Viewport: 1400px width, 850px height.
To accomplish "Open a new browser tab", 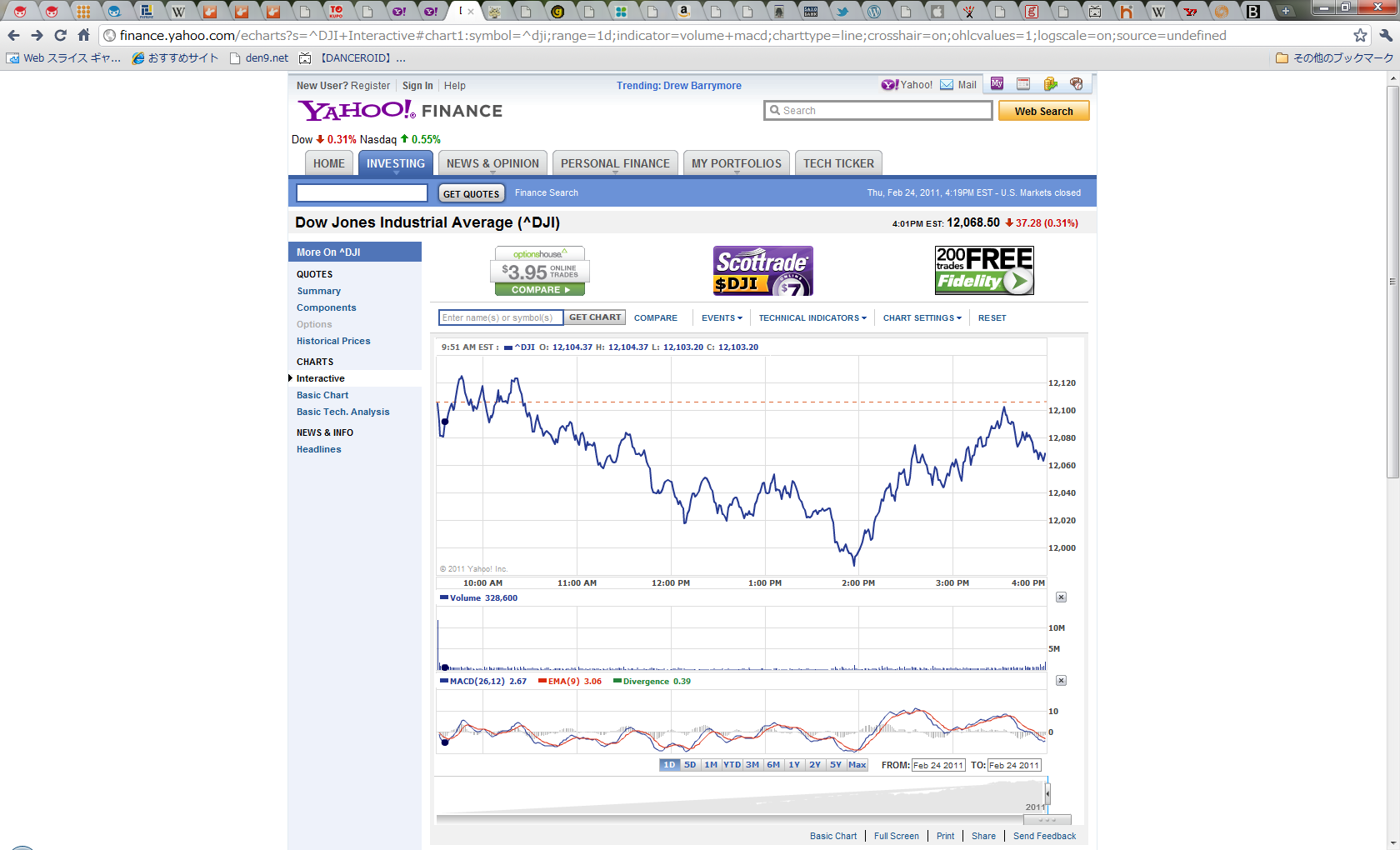I will [x=1286, y=11].
